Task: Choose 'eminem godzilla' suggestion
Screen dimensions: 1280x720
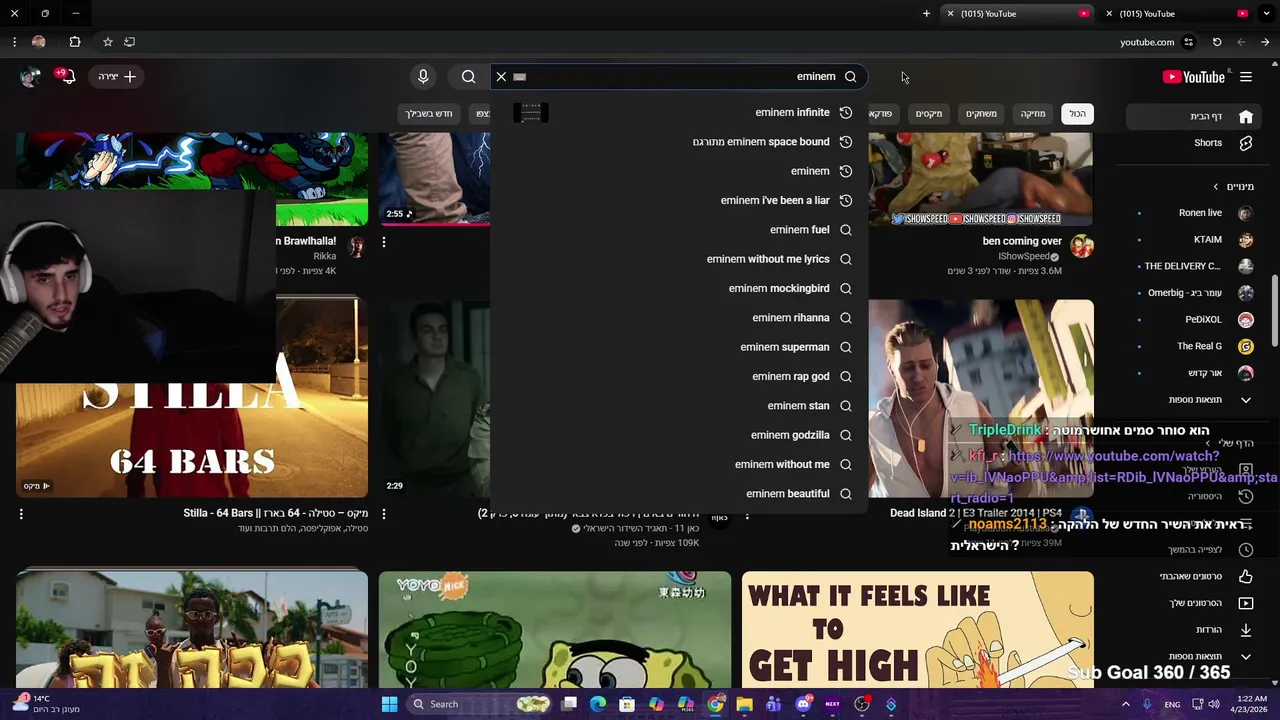Action: tap(679, 435)
